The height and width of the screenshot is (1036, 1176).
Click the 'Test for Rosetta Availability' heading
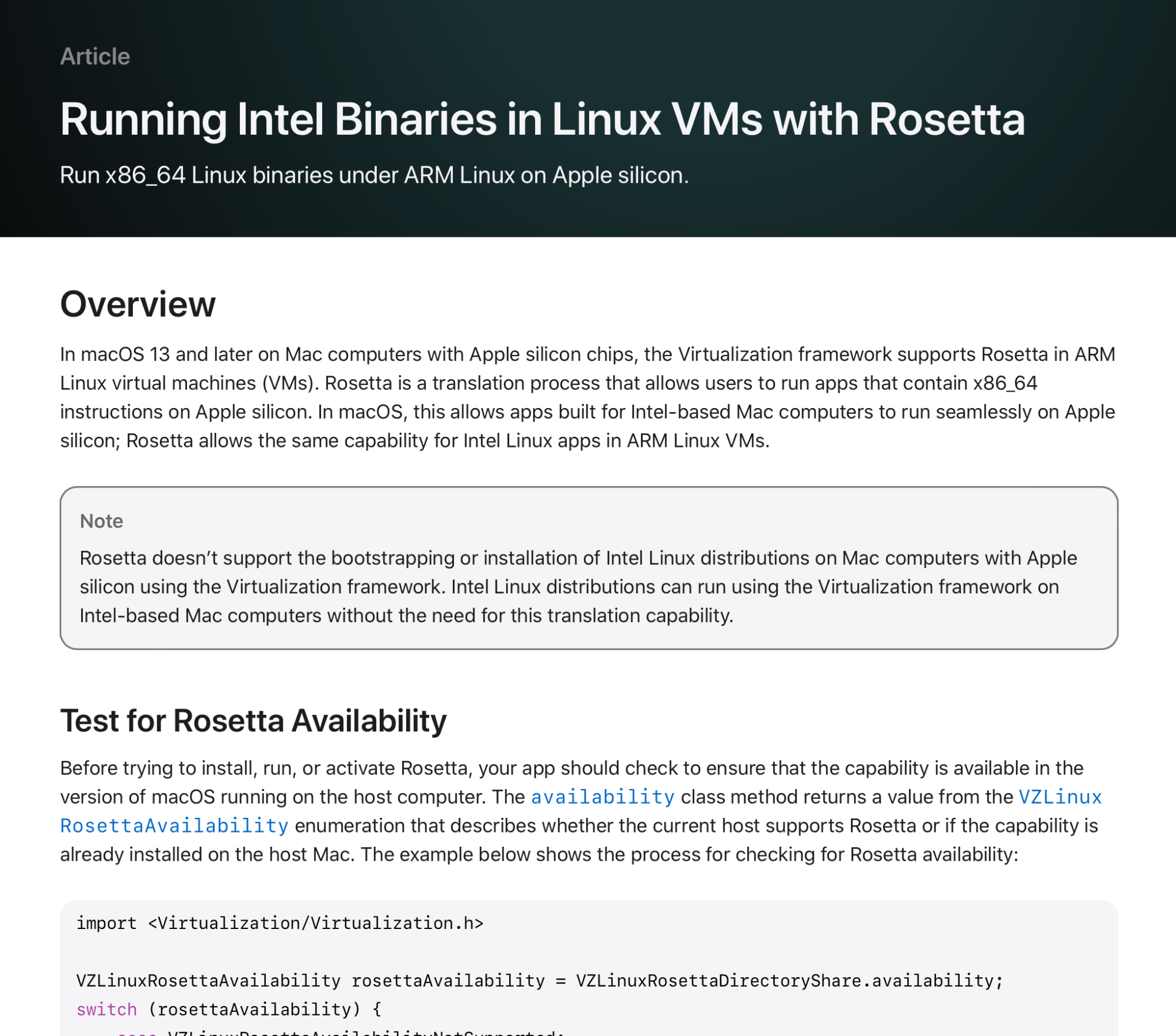pos(253,720)
